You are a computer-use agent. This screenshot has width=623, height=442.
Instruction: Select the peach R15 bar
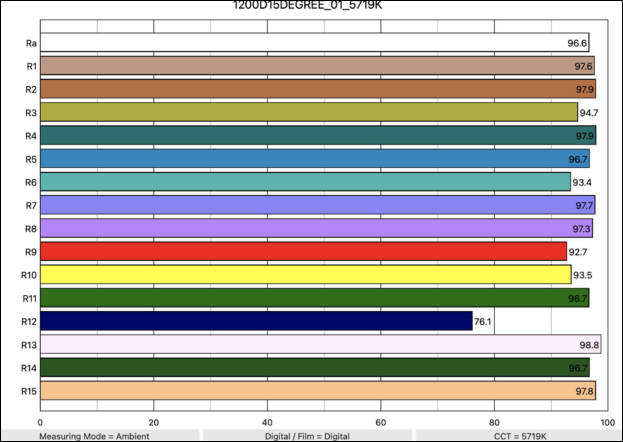300,391
